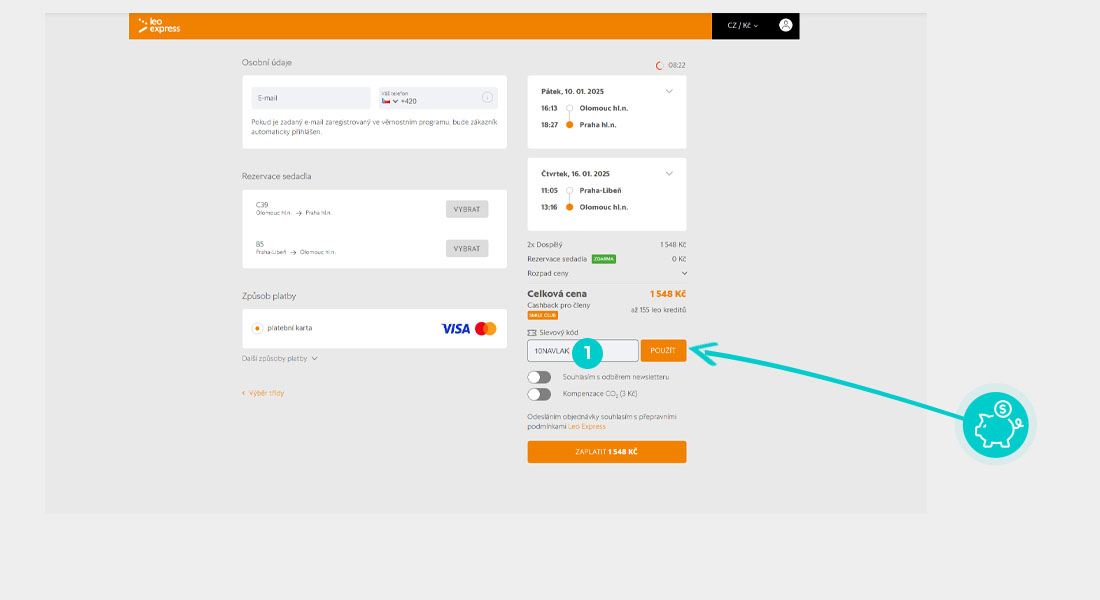Open phone country code dropdown
Screen dimensions: 1100x600
(x=390, y=101)
